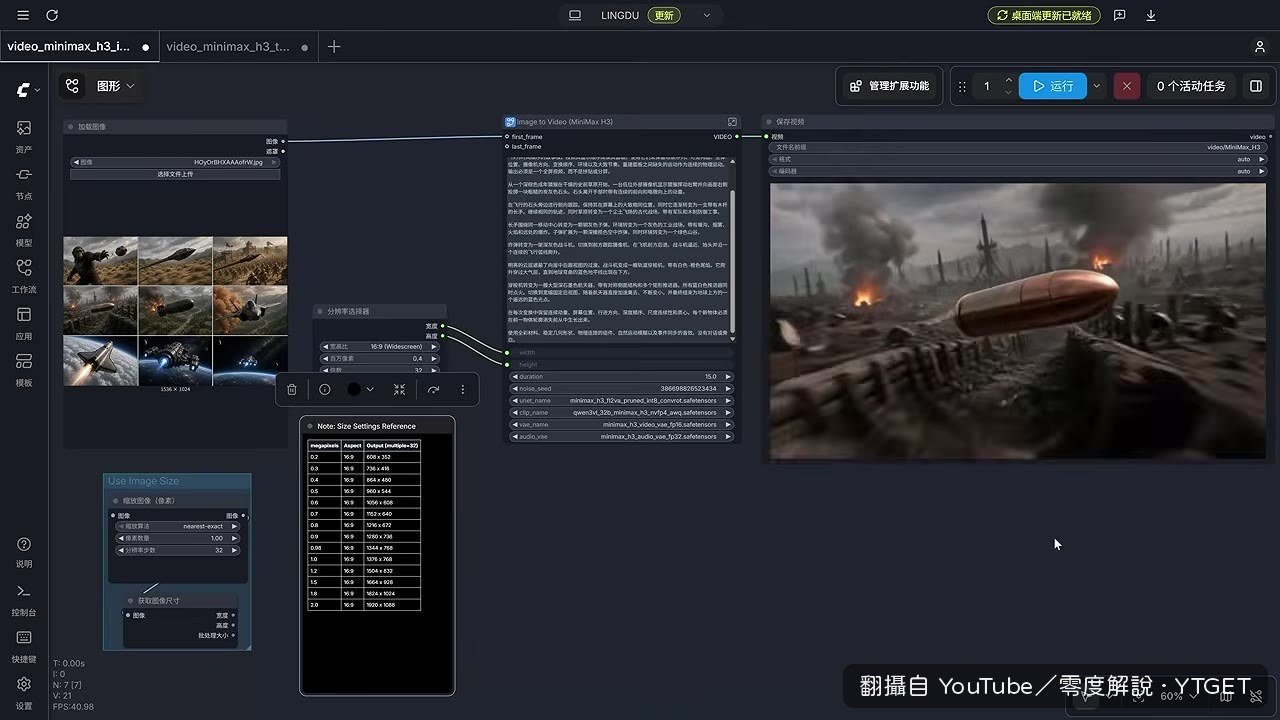Click the refresh icon in top bar
This screenshot has width=1280, height=720.
coord(52,15)
